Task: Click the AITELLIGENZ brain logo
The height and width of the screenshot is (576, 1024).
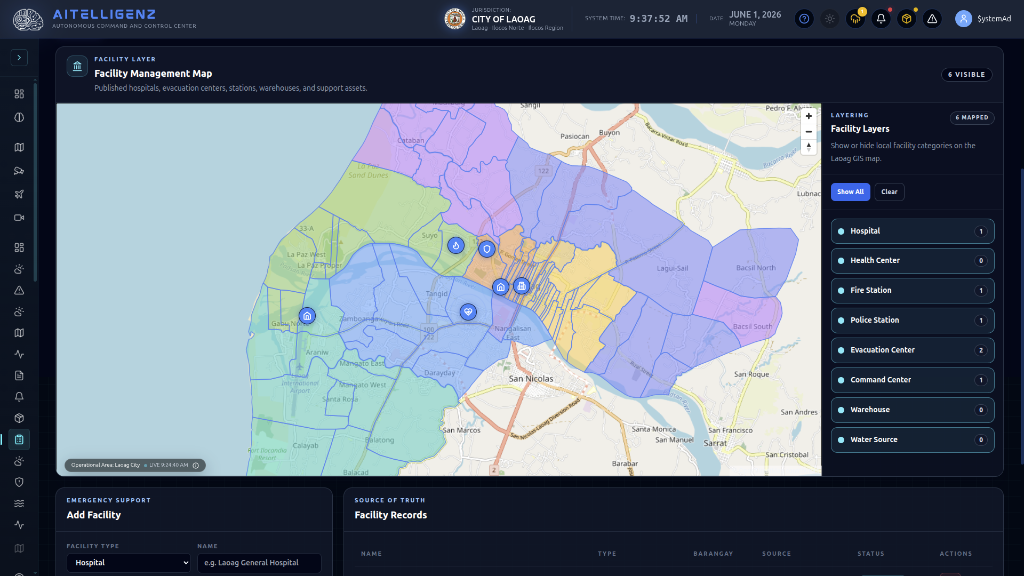Action: coord(28,19)
